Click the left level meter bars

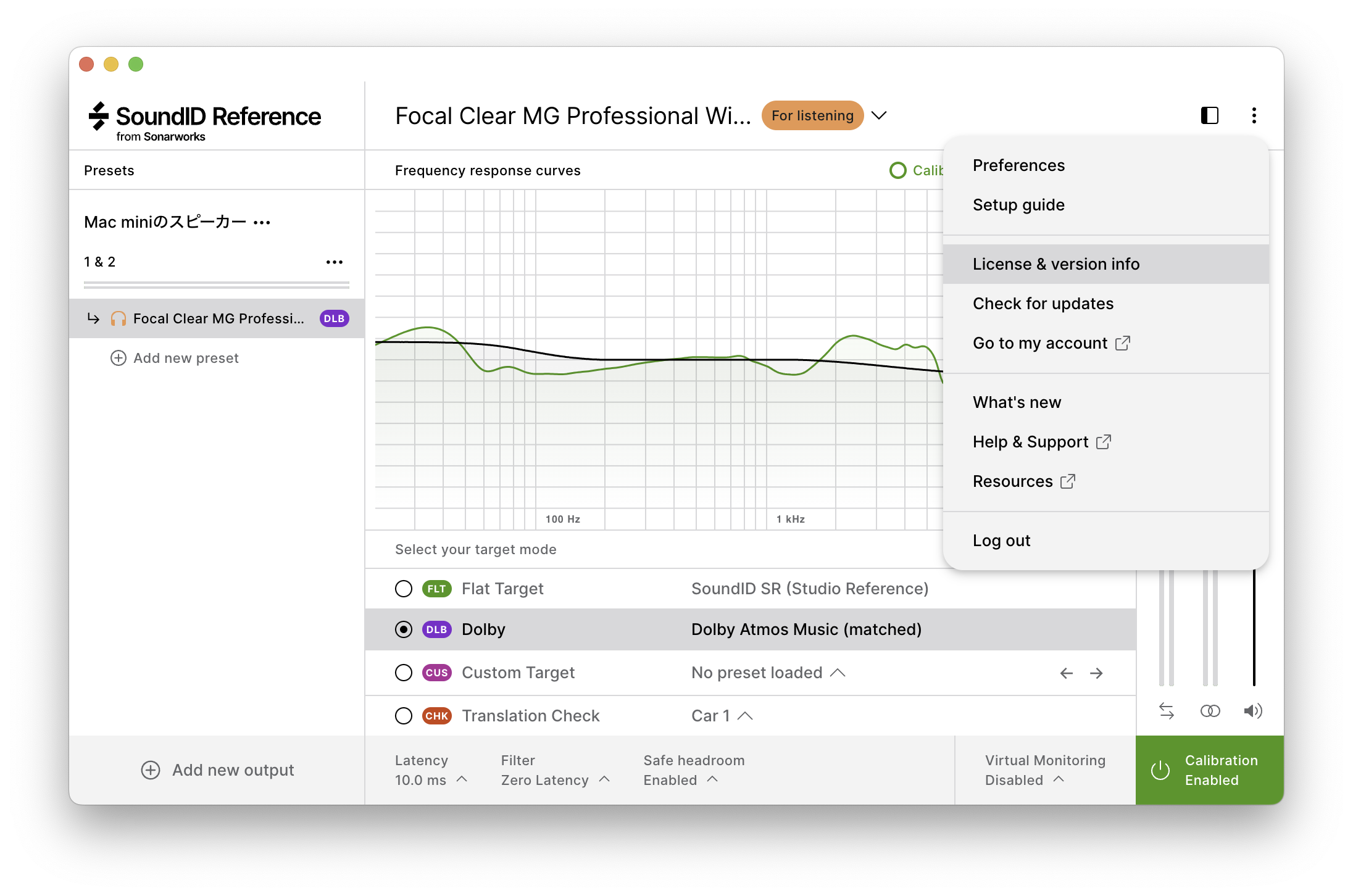click(1166, 628)
